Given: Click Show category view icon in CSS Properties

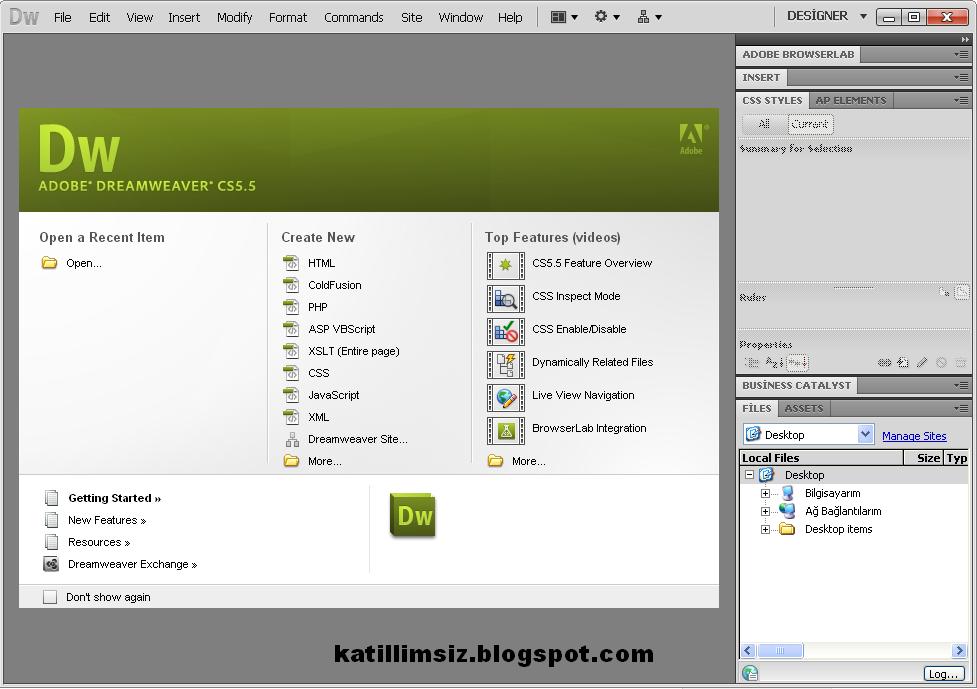Looking at the screenshot, I should (752, 362).
